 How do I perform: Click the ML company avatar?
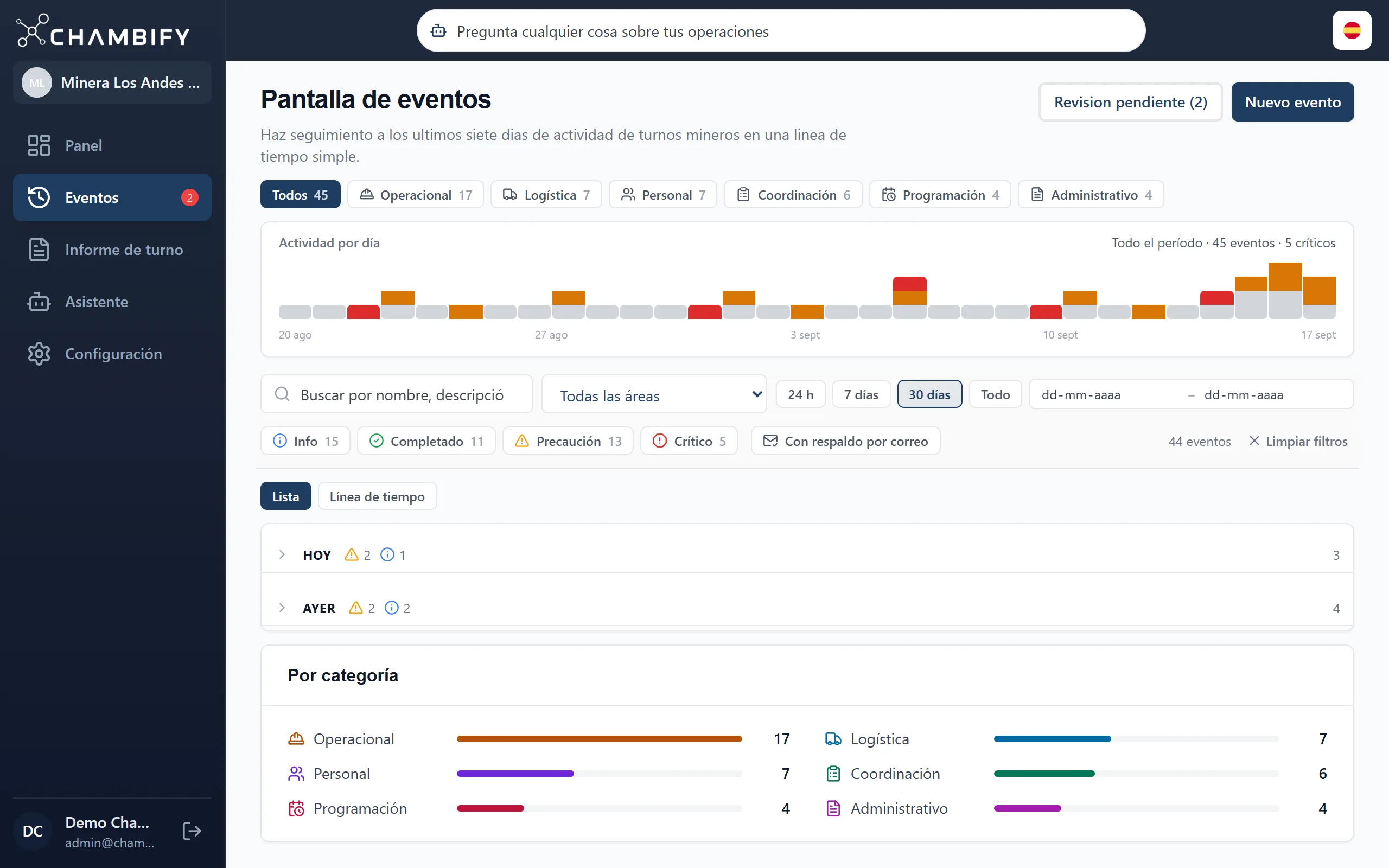pos(37,82)
